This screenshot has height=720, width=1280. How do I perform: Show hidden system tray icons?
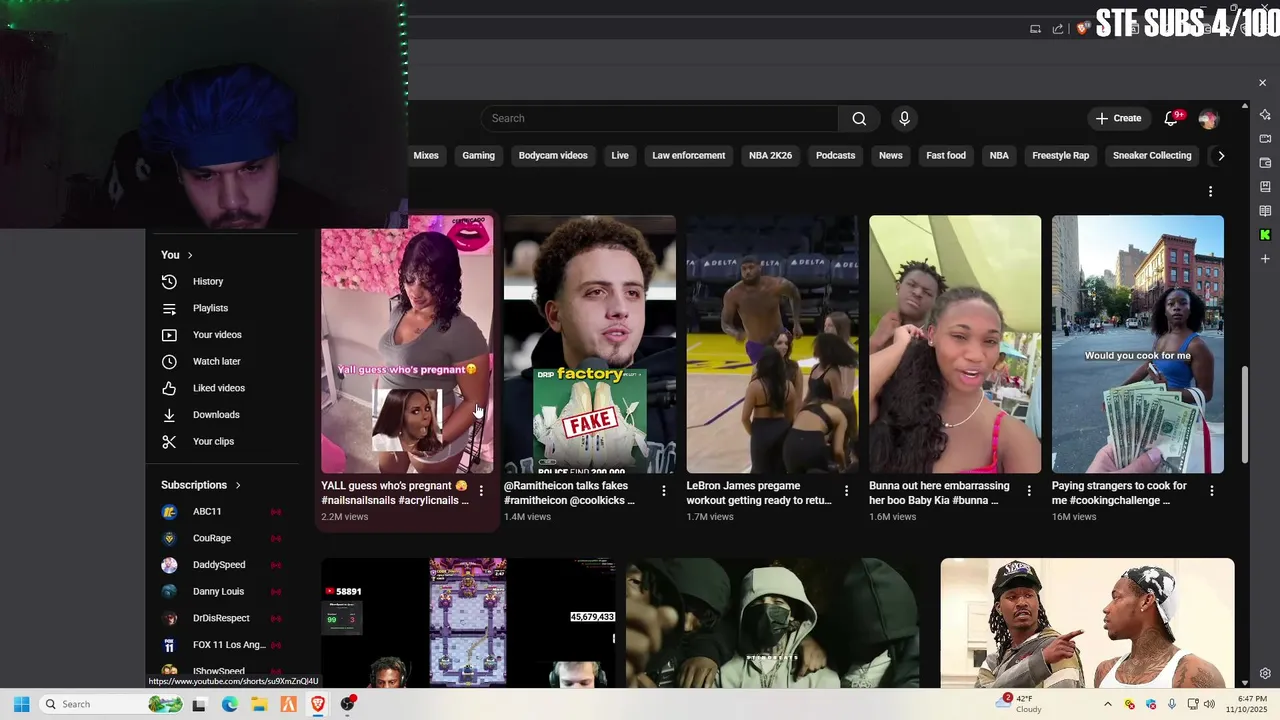tap(1107, 704)
